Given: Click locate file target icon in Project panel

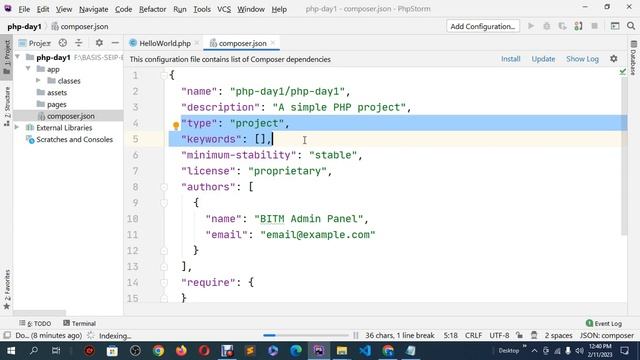Looking at the screenshot, I should (x=62, y=43).
